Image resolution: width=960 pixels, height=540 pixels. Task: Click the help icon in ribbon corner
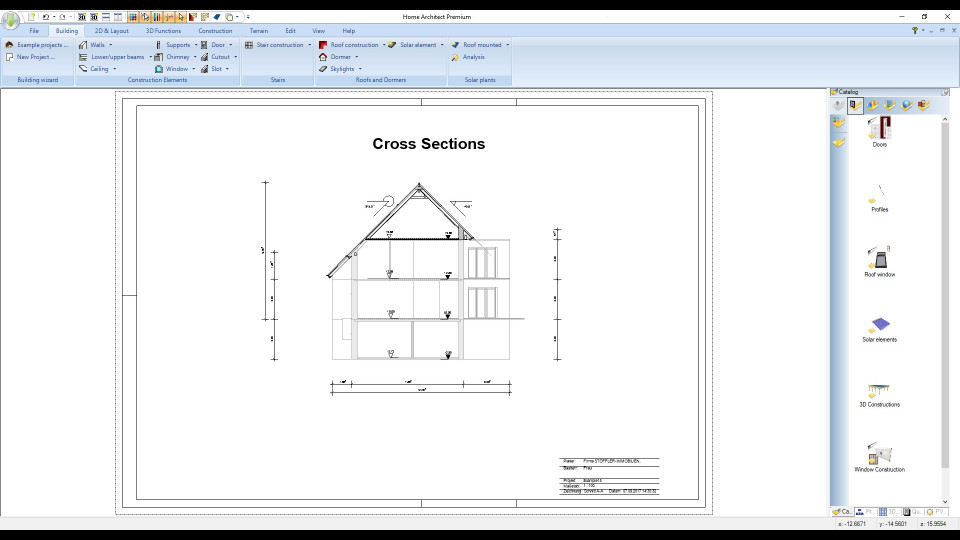(915, 31)
